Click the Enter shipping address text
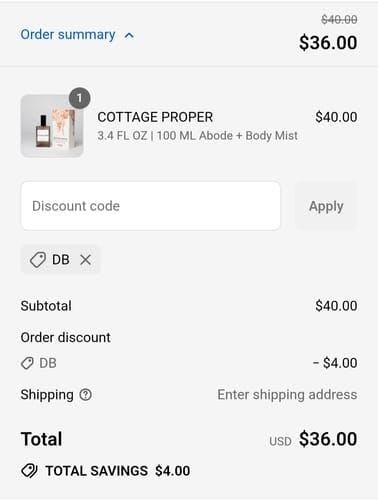Image resolution: width=378 pixels, height=500 pixels. (x=287, y=395)
